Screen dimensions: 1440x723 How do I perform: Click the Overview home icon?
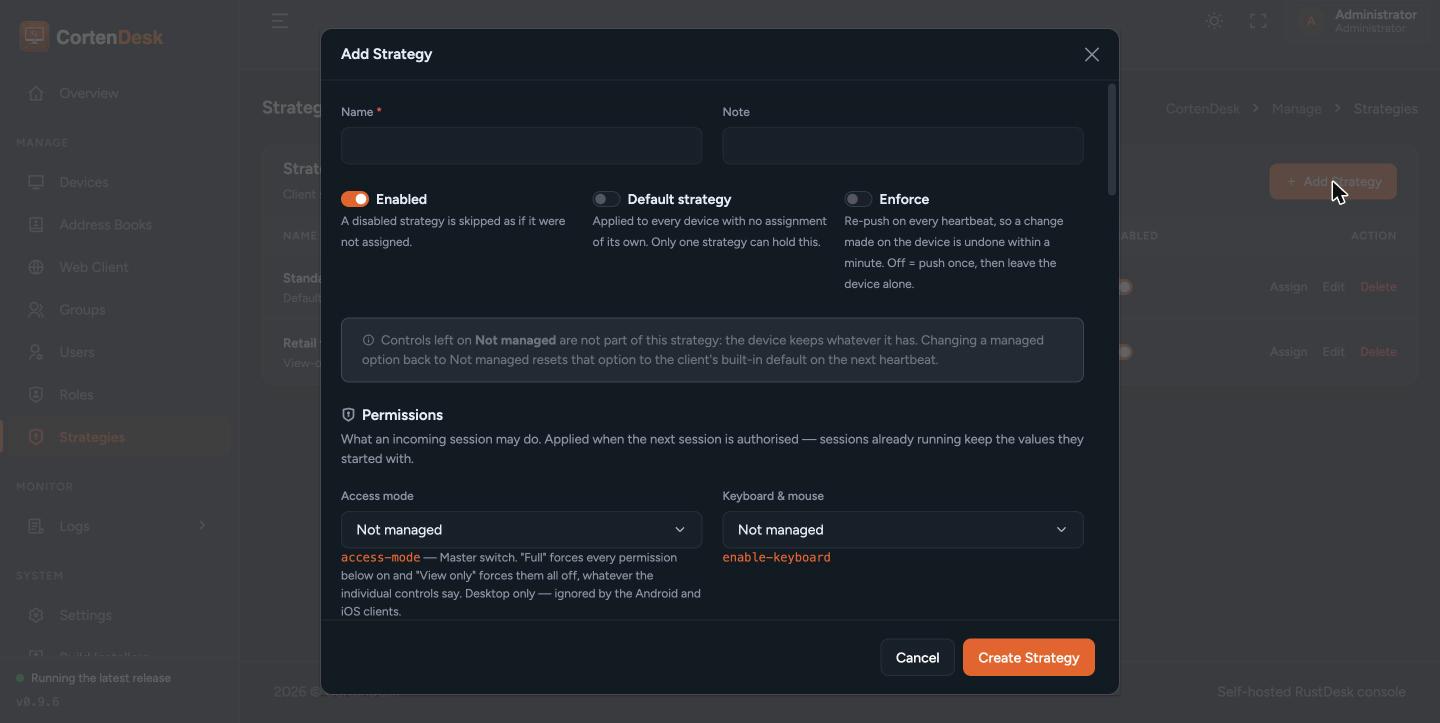click(x=36, y=93)
